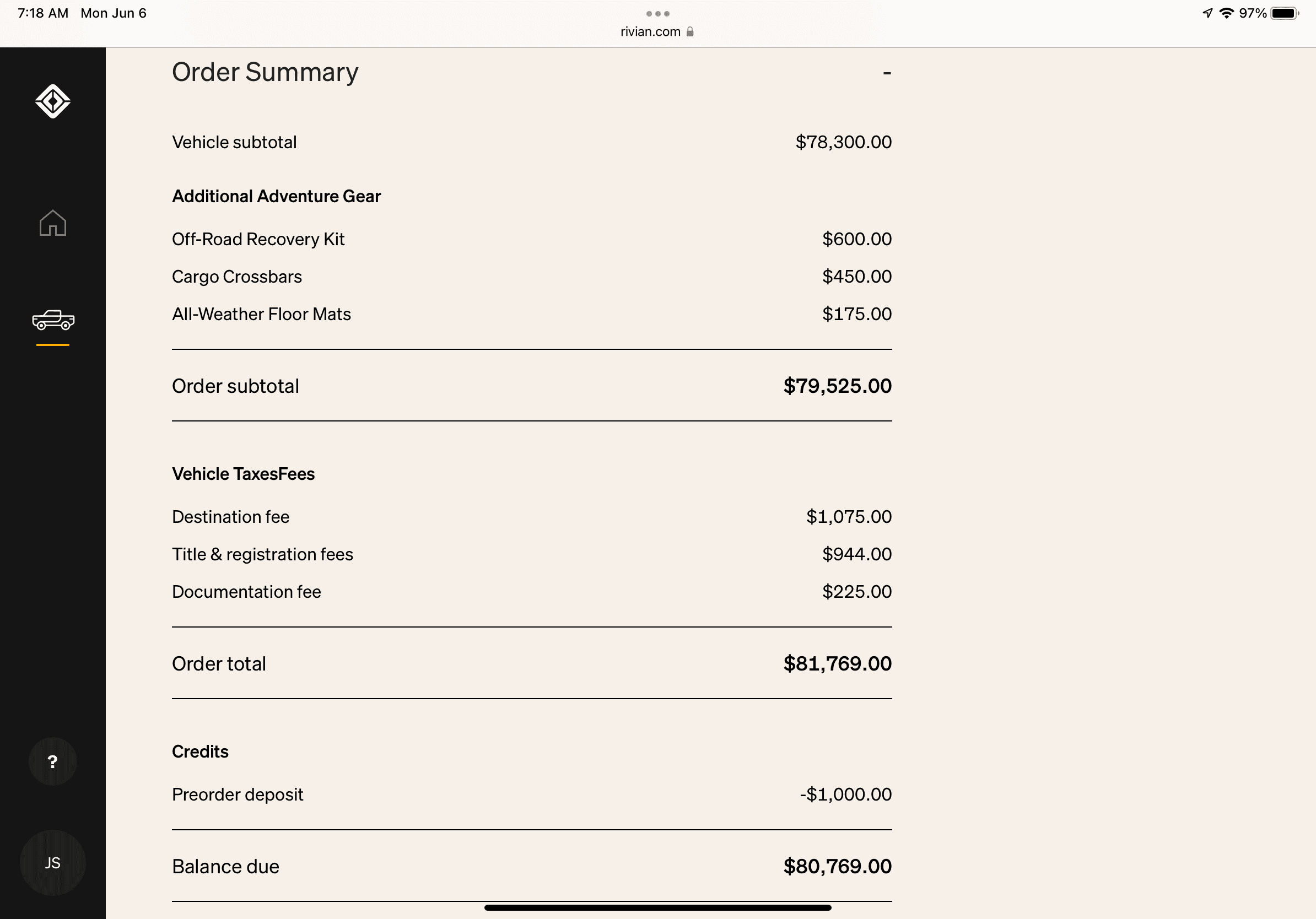Select the Order subtotal label
The height and width of the screenshot is (919, 1316).
235,386
